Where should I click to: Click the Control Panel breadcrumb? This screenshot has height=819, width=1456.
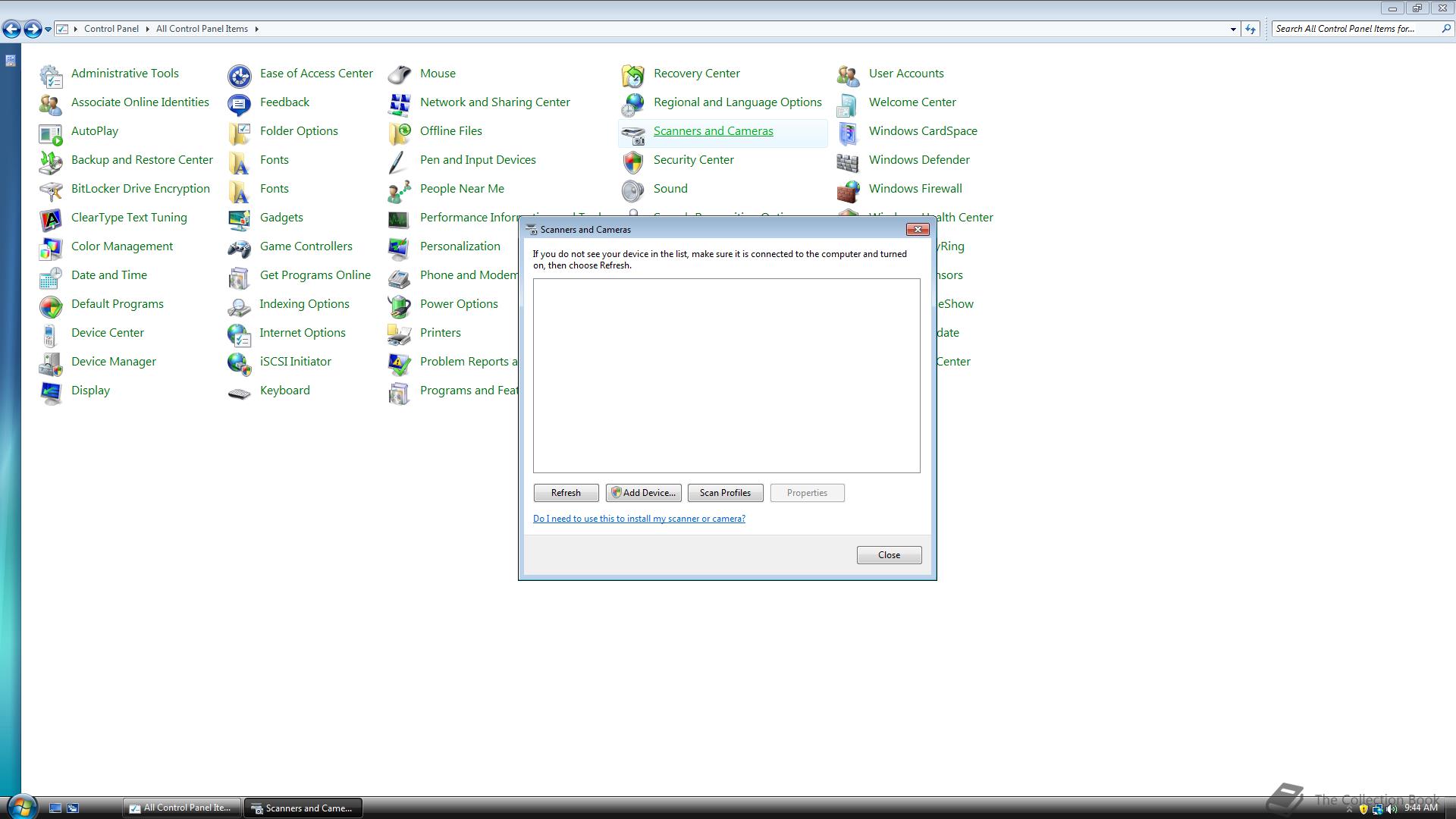tap(111, 29)
